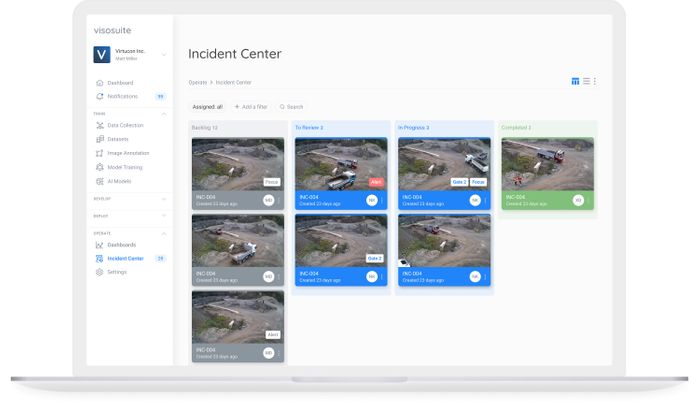Open Incident Center in the sidebar menu

(x=125, y=258)
